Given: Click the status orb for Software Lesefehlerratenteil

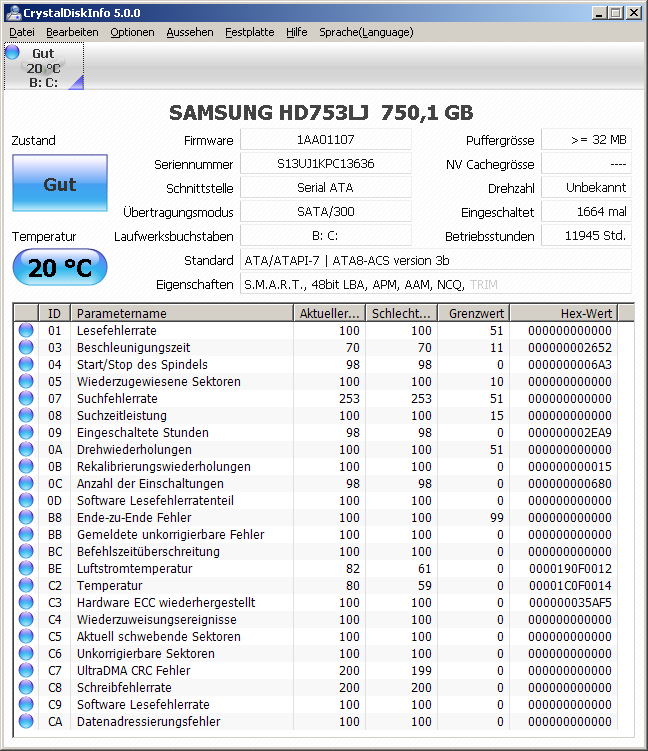Looking at the screenshot, I should click(x=26, y=501).
